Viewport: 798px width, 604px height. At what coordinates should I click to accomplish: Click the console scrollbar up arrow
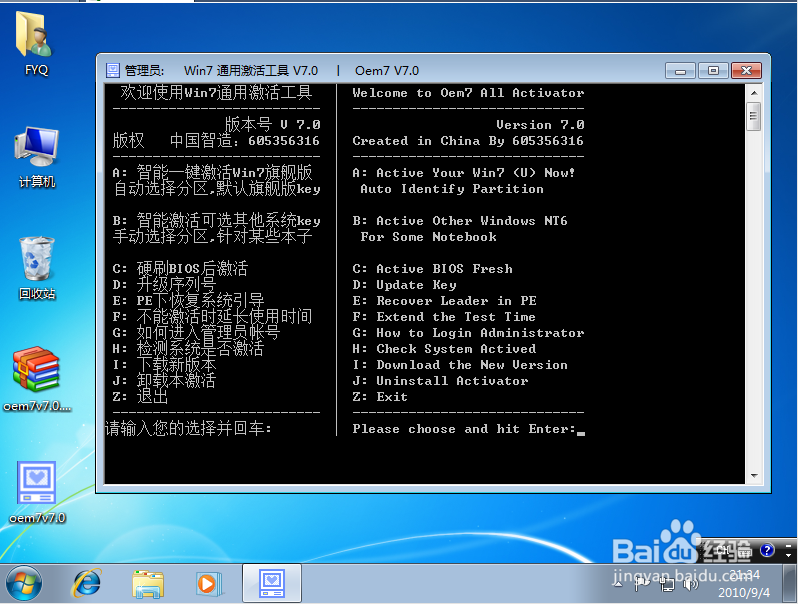(754, 93)
